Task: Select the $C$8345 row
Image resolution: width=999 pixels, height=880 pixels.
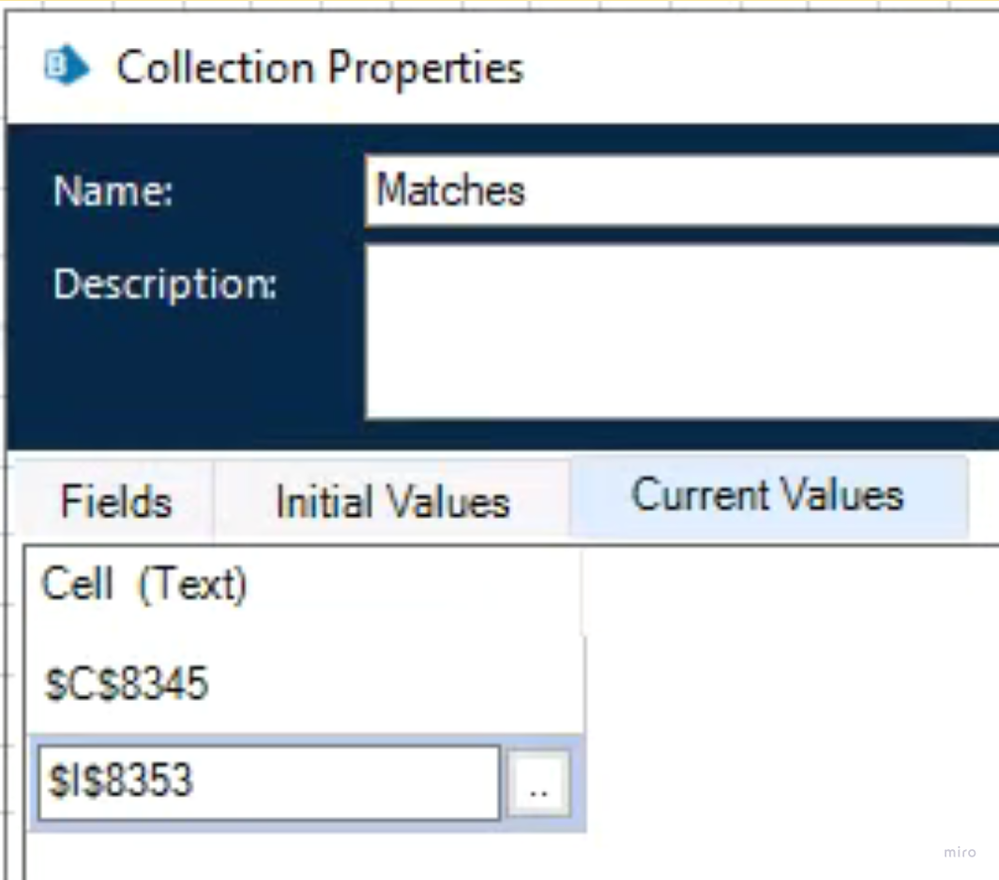Action: coord(127,685)
